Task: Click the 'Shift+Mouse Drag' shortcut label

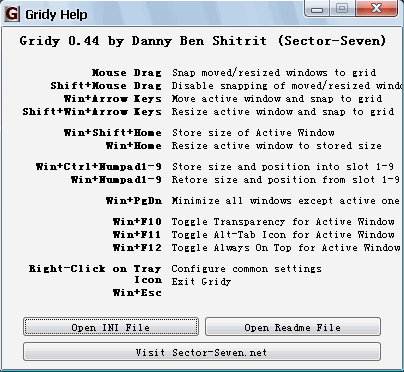Action: 106,86
